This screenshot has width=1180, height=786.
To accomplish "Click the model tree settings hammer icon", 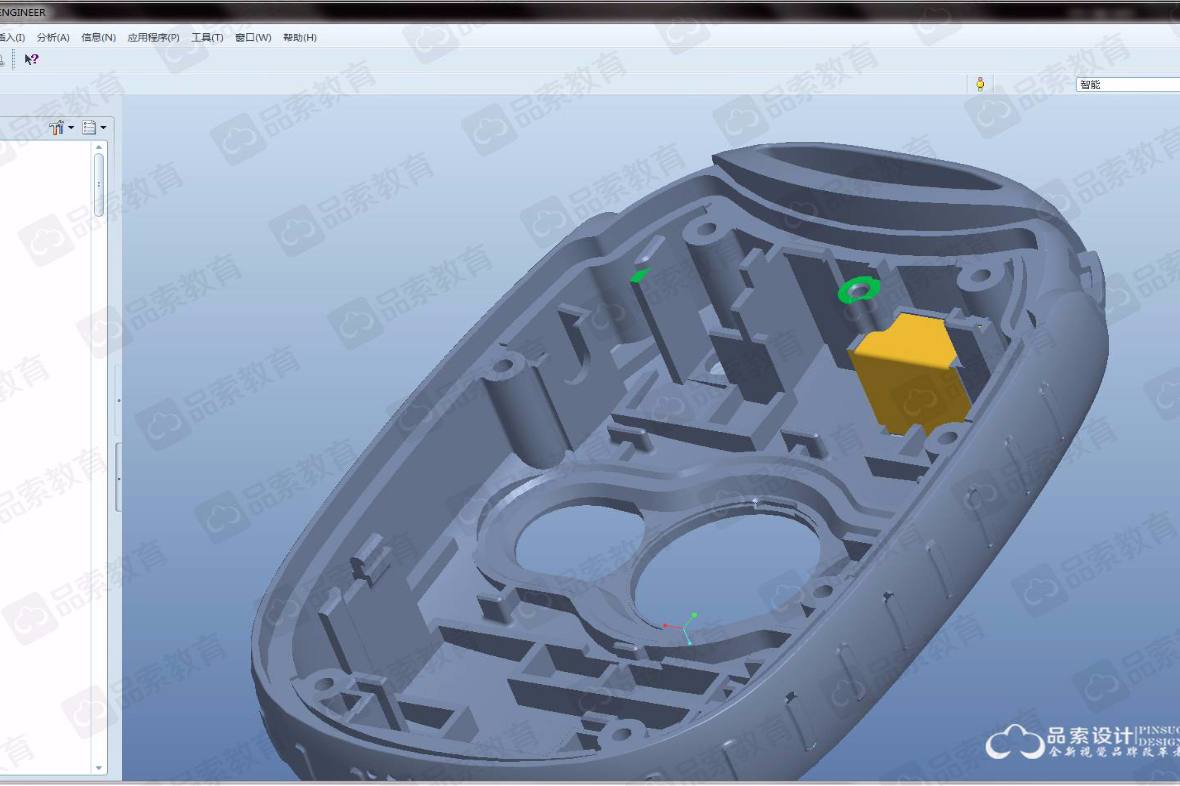I will 56,127.
